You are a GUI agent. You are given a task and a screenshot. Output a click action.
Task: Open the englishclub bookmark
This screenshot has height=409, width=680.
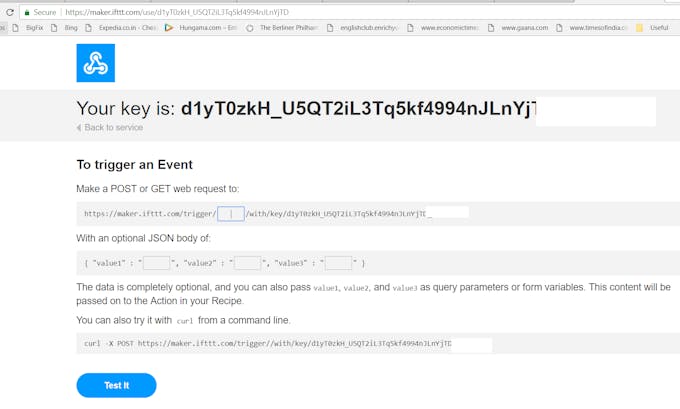369,28
